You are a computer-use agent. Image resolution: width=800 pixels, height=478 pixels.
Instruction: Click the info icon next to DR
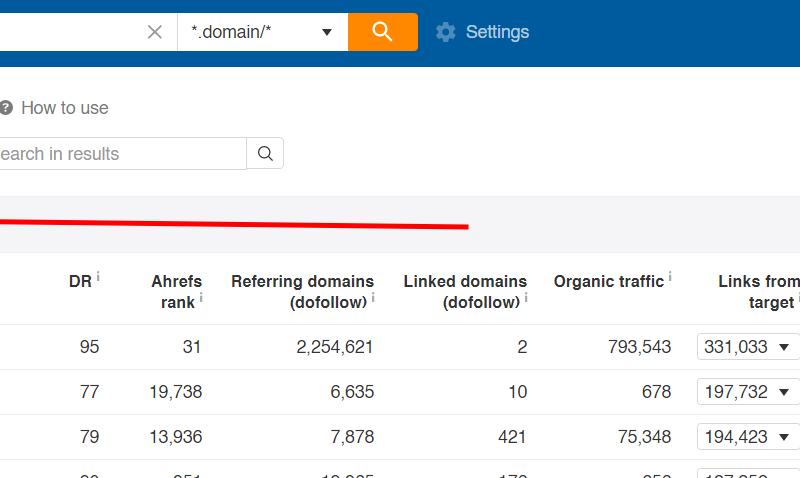(x=98, y=277)
